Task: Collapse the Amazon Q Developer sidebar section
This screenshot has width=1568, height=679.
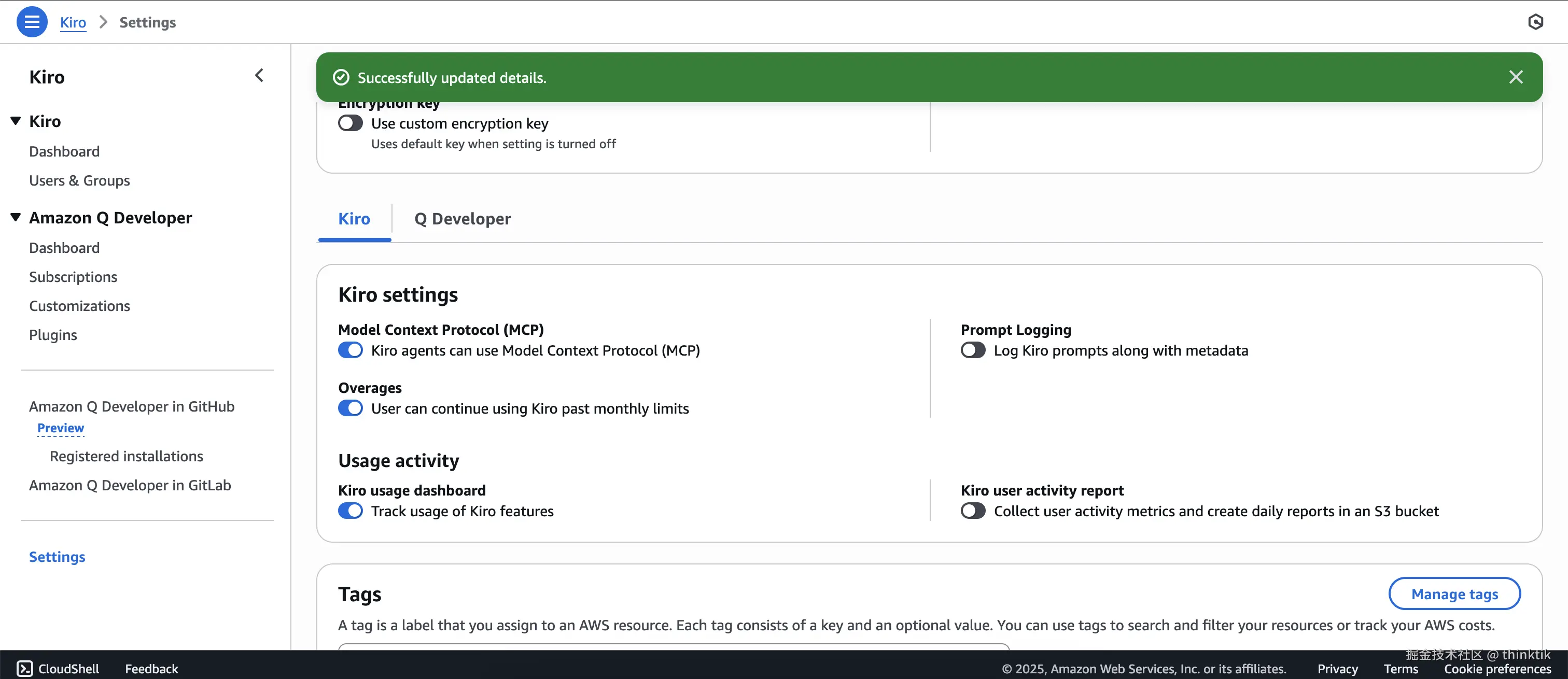Action: coord(16,217)
